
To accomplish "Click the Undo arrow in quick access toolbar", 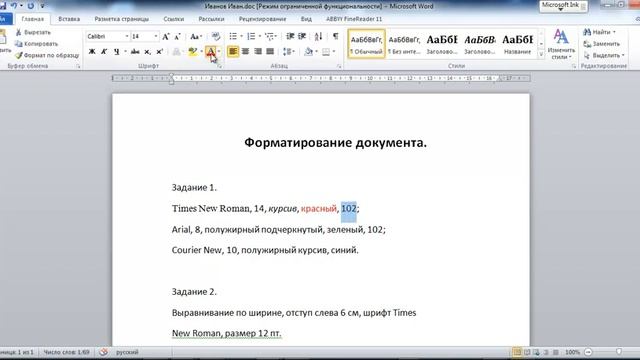I will coord(14,6).
